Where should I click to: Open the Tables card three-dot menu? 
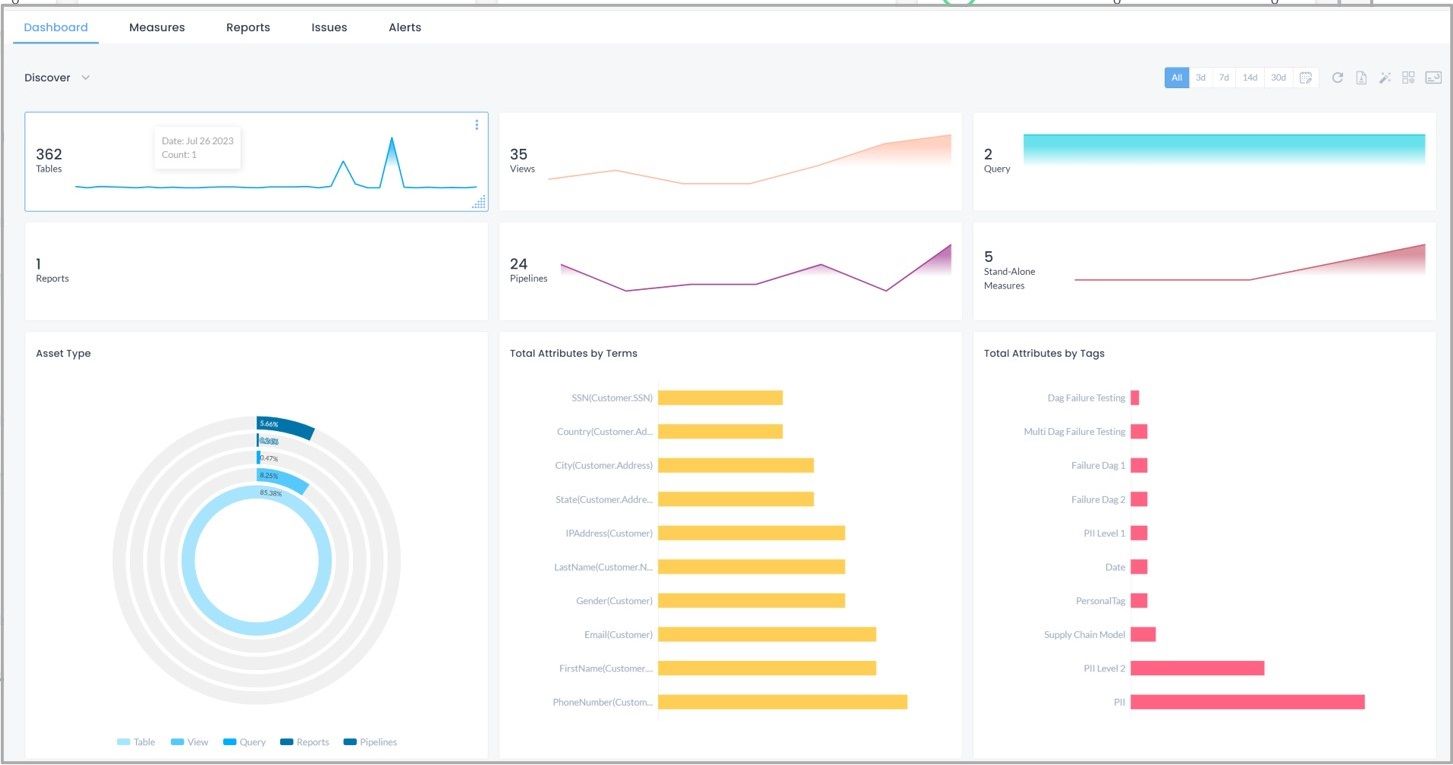476,125
